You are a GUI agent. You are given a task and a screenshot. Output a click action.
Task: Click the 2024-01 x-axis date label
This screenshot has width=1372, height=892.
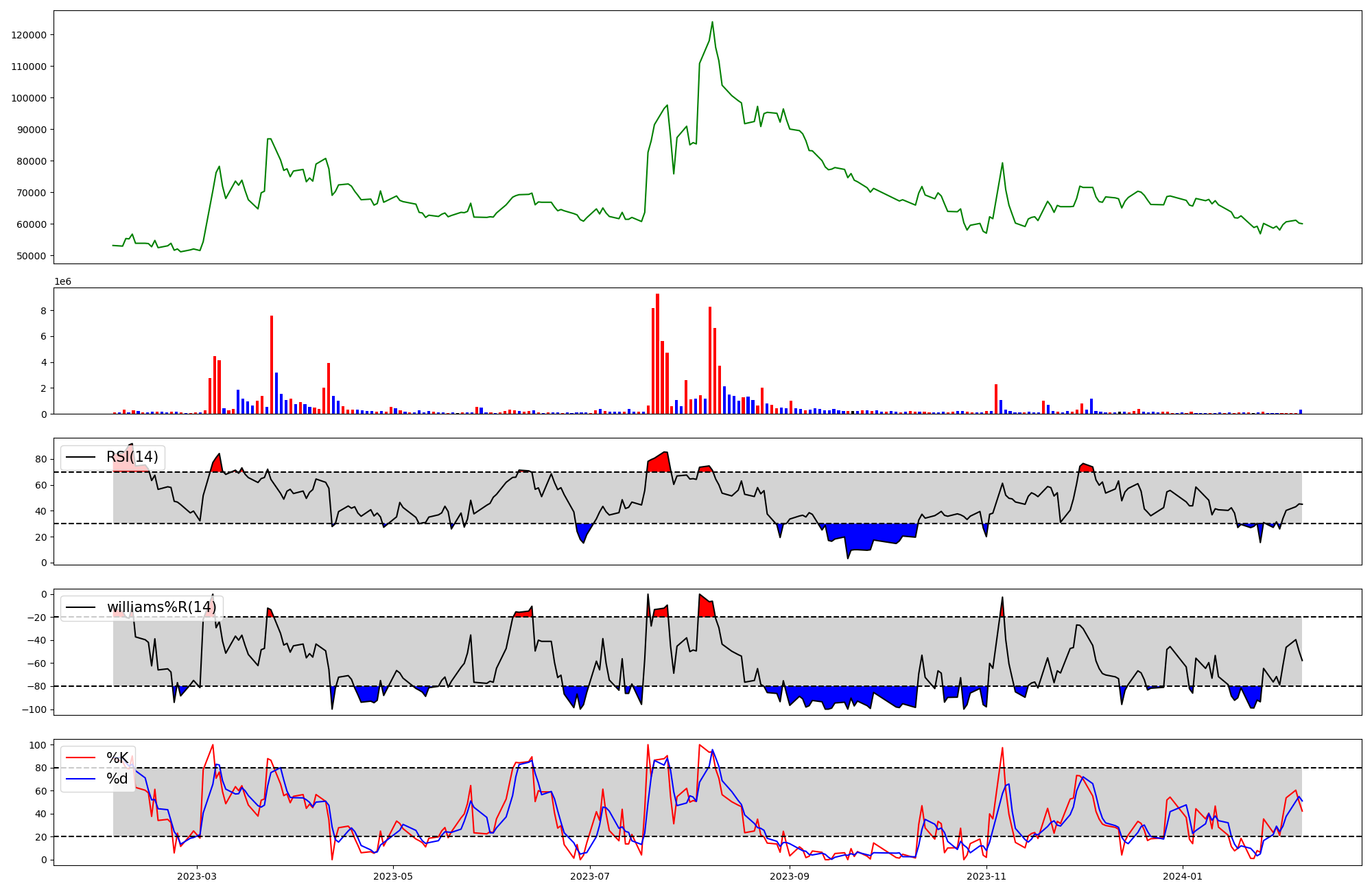coord(1183,876)
